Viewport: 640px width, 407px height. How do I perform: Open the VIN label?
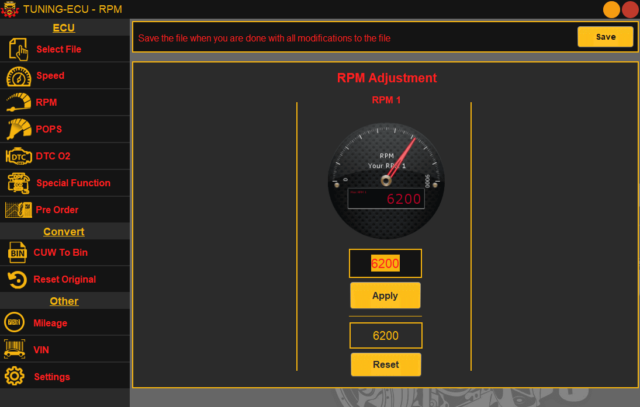point(41,350)
